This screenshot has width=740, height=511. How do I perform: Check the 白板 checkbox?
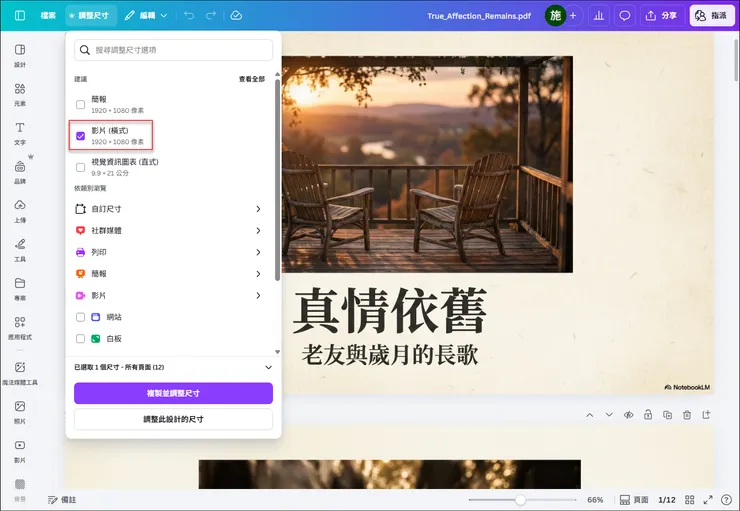click(80, 339)
